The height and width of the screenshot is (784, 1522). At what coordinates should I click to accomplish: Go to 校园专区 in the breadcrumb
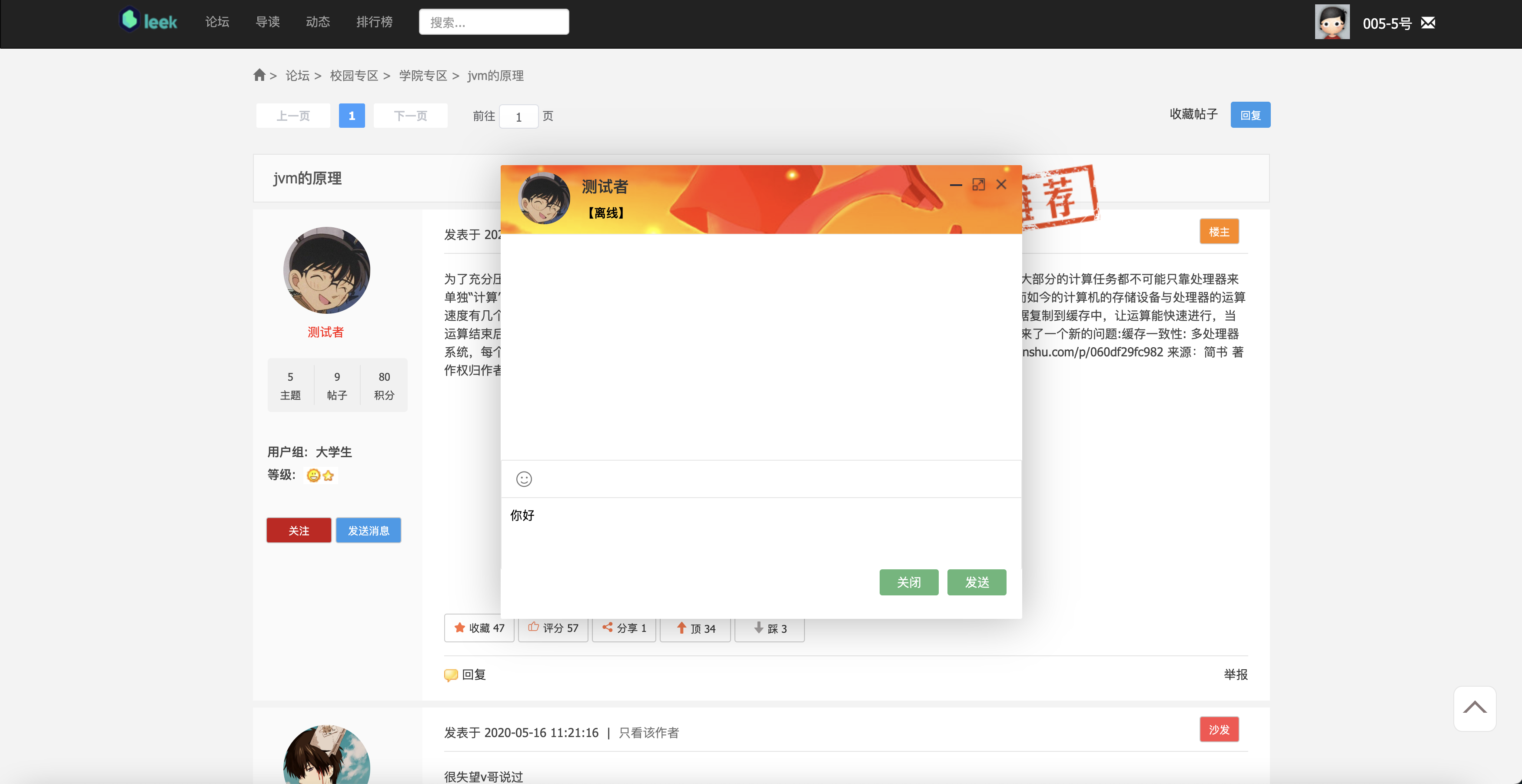354,76
